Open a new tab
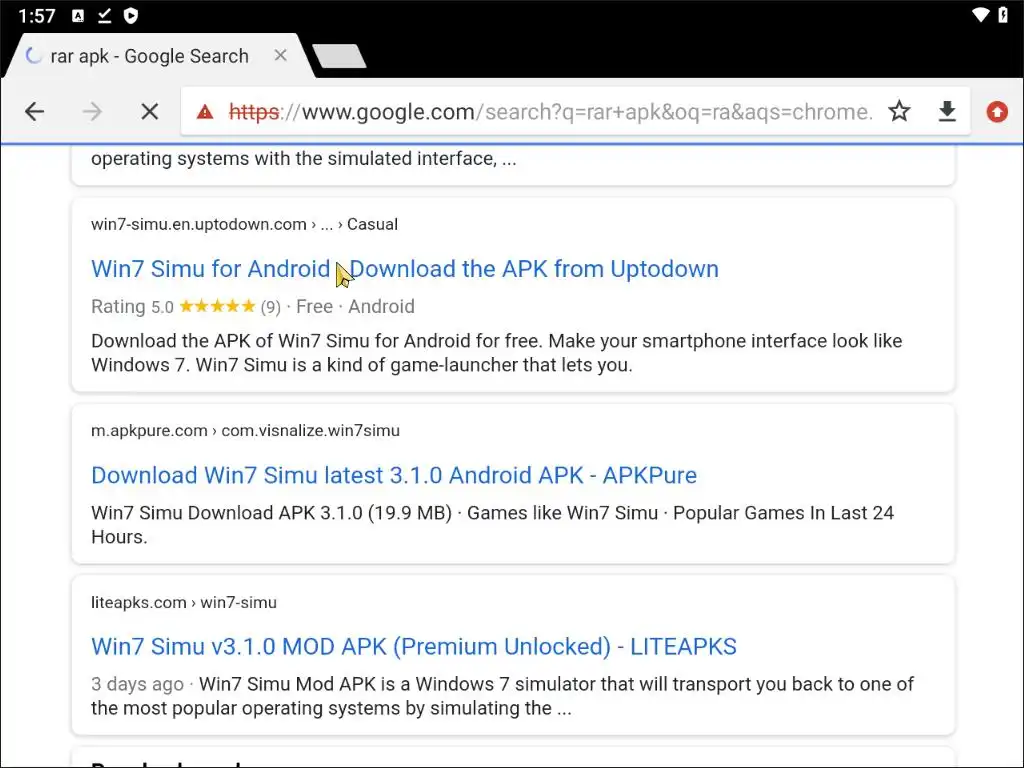 coord(339,56)
